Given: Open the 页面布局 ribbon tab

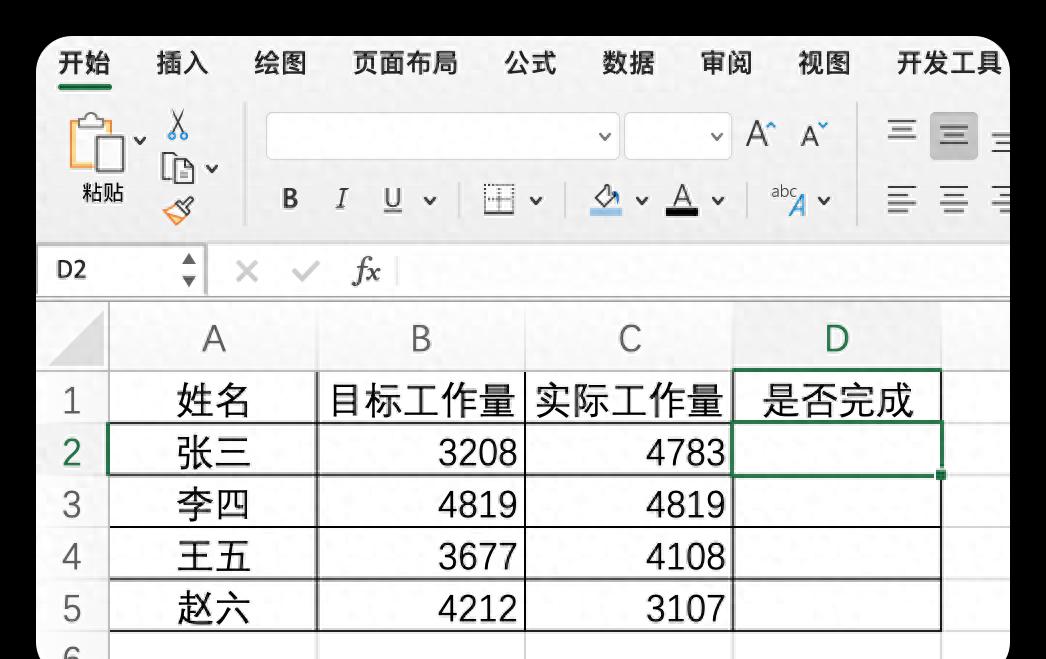Looking at the screenshot, I should coord(405,63).
